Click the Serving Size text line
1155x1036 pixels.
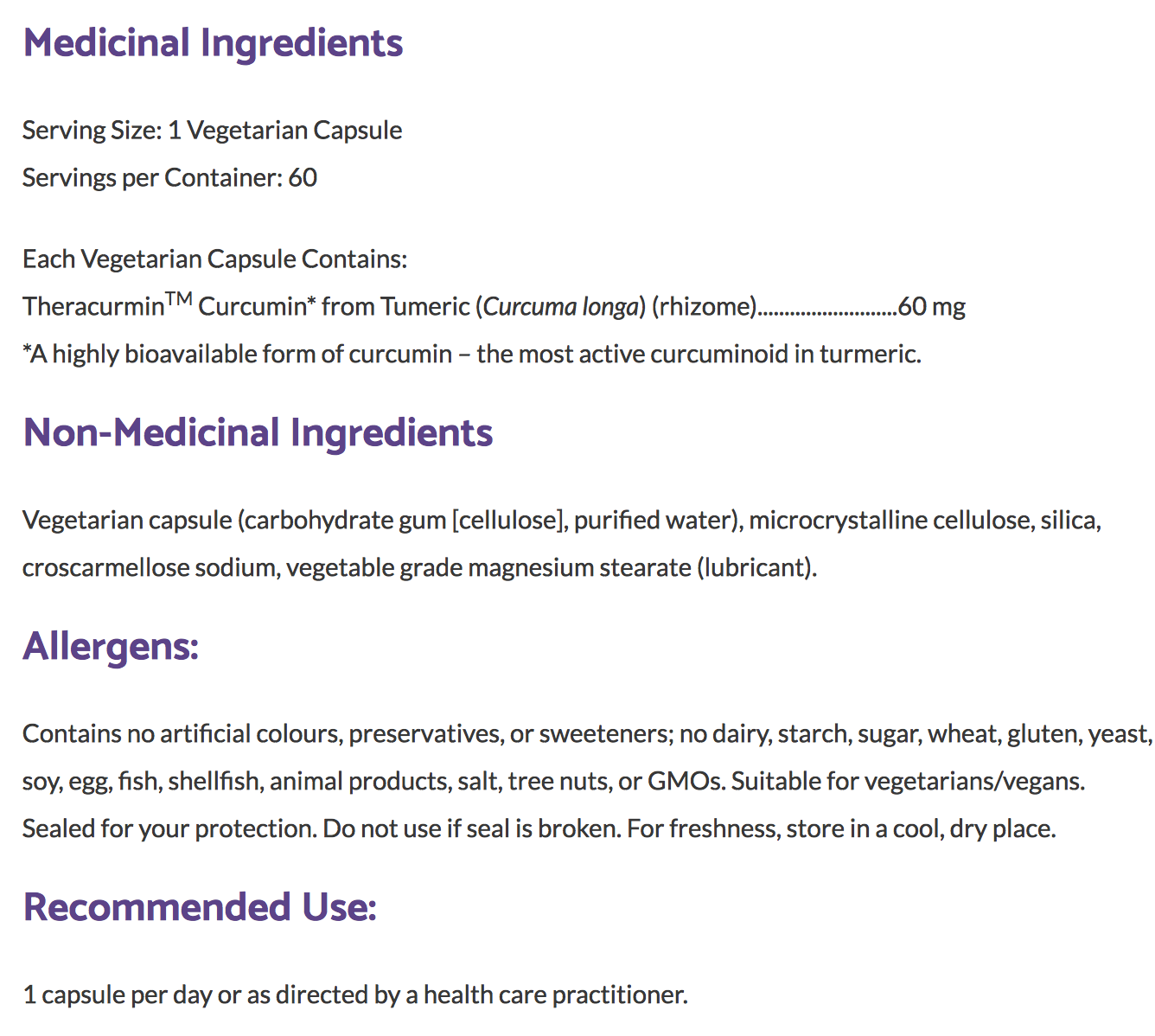click(212, 131)
